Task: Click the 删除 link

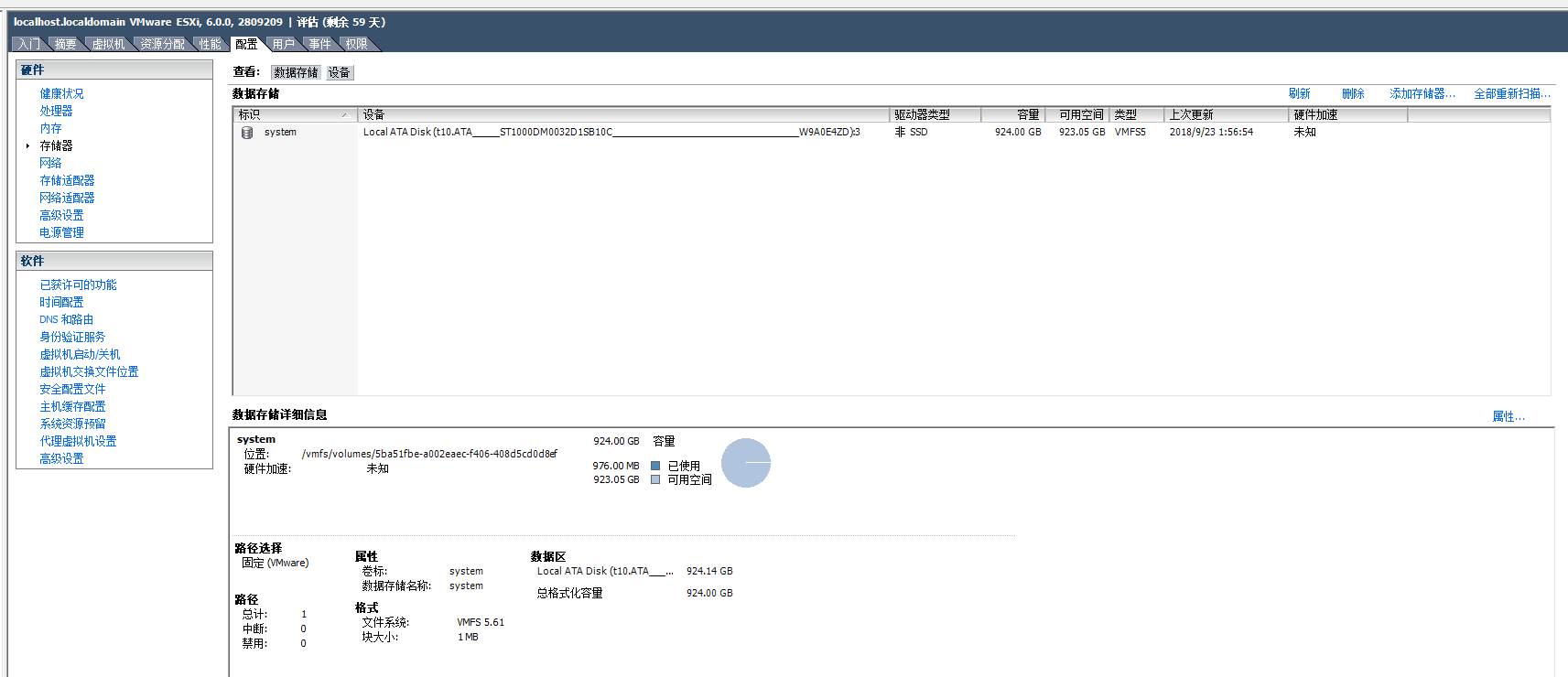Action: tap(1353, 93)
